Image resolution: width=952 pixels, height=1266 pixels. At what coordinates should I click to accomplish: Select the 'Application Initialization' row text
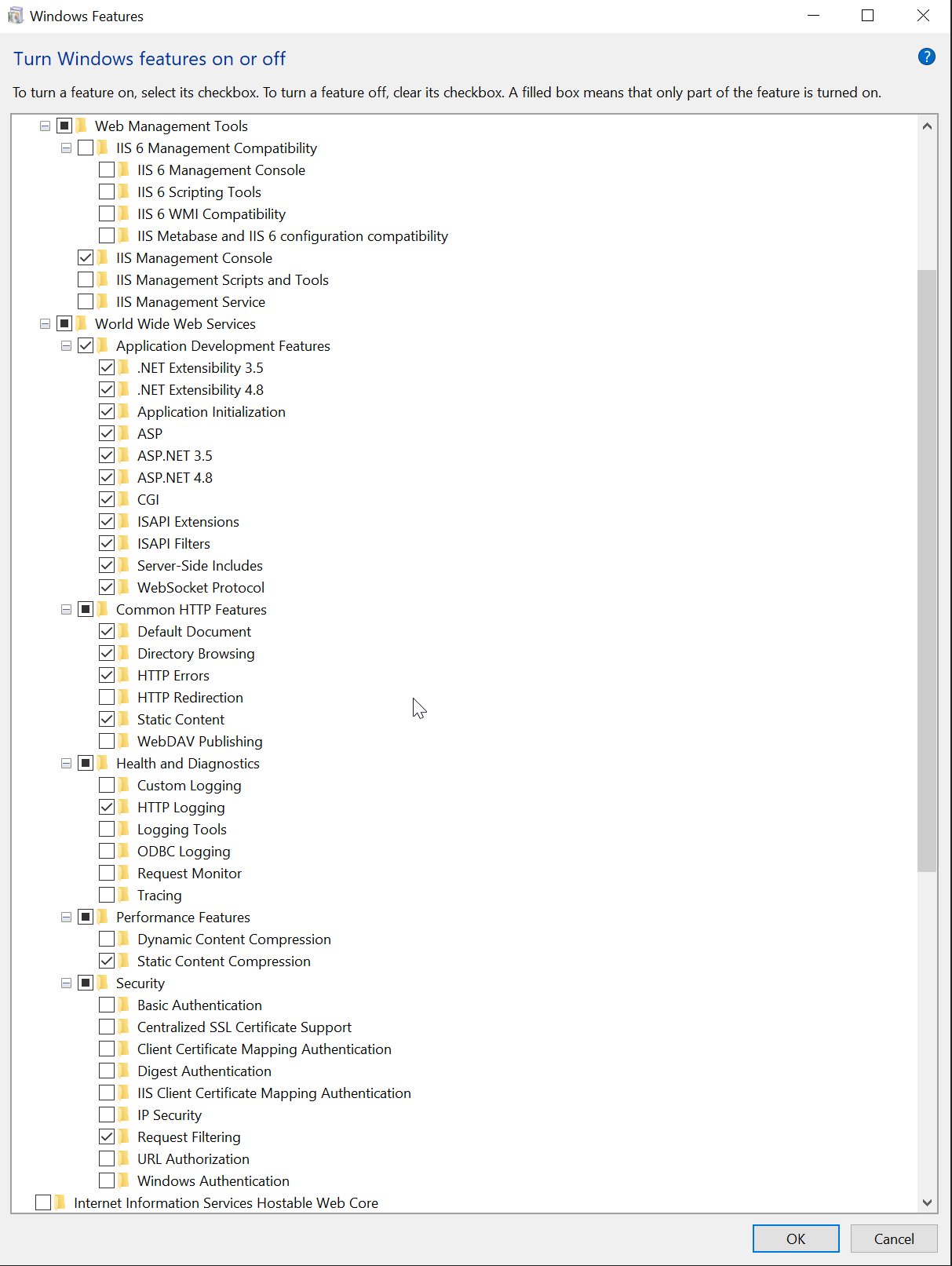point(211,411)
